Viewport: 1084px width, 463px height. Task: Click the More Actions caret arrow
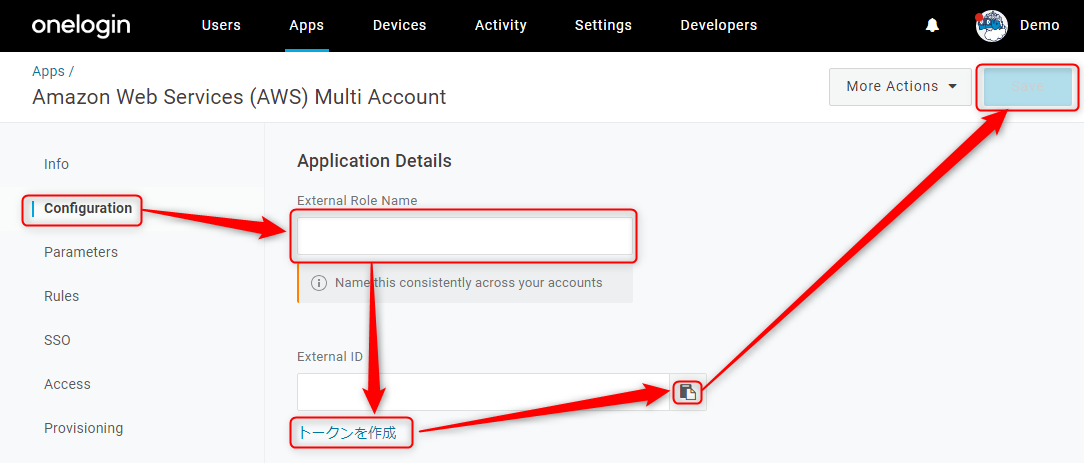point(952,86)
